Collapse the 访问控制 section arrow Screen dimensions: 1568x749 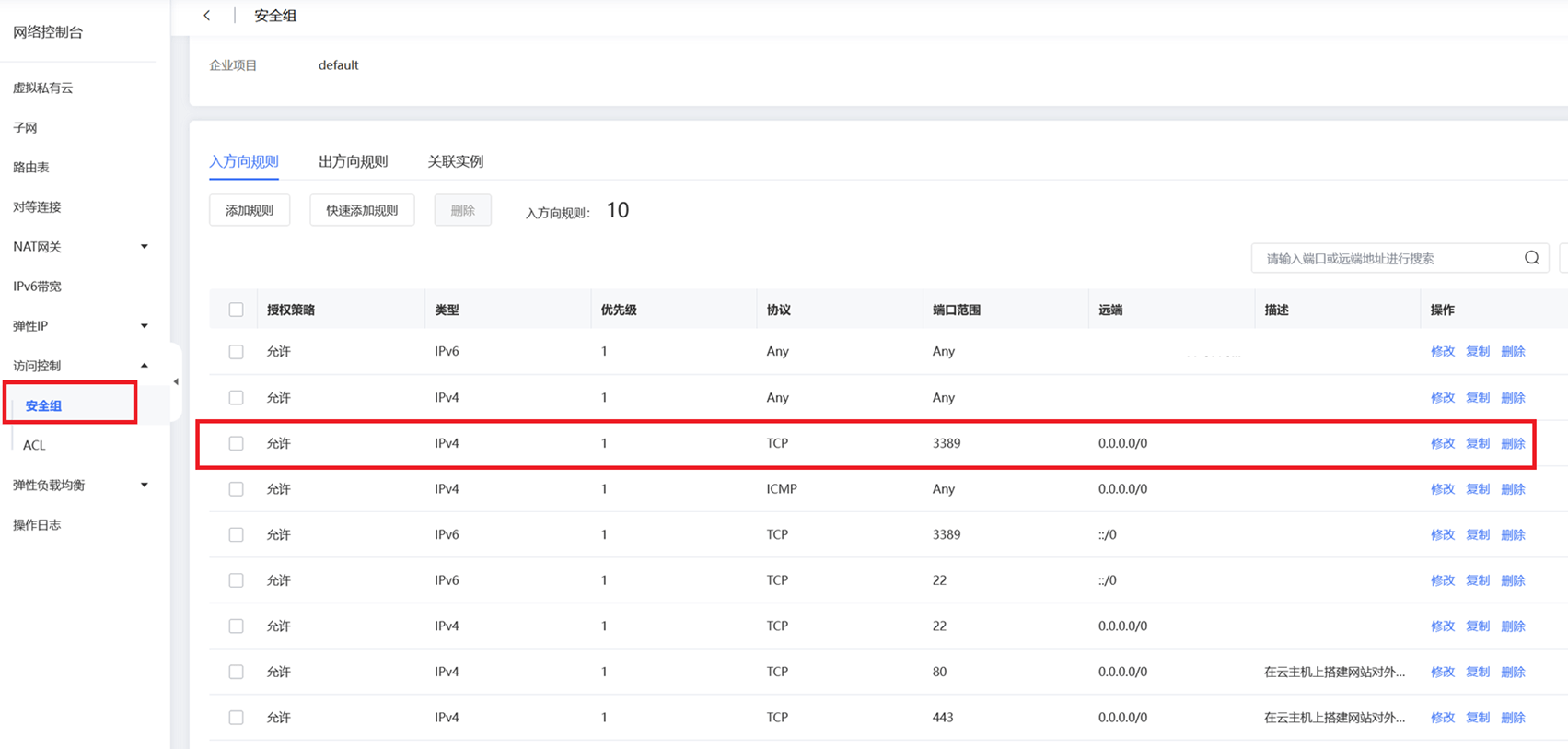(x=145, y=366)
